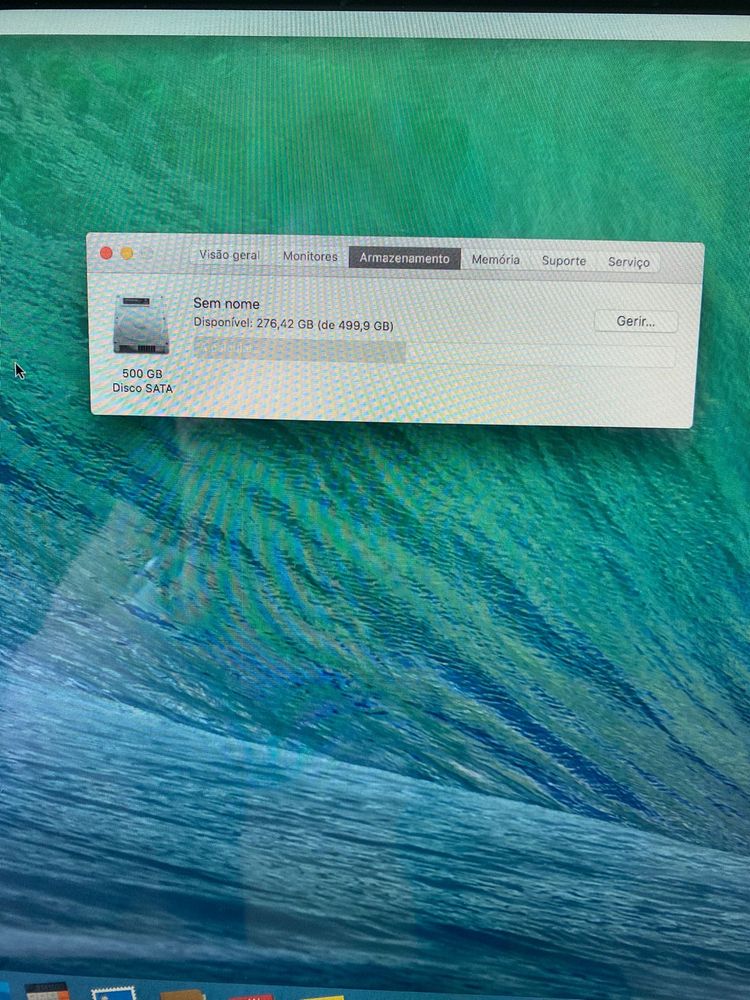Open the Serviço tab
This screenshot has width=750, height=1000.
(629, 262)
